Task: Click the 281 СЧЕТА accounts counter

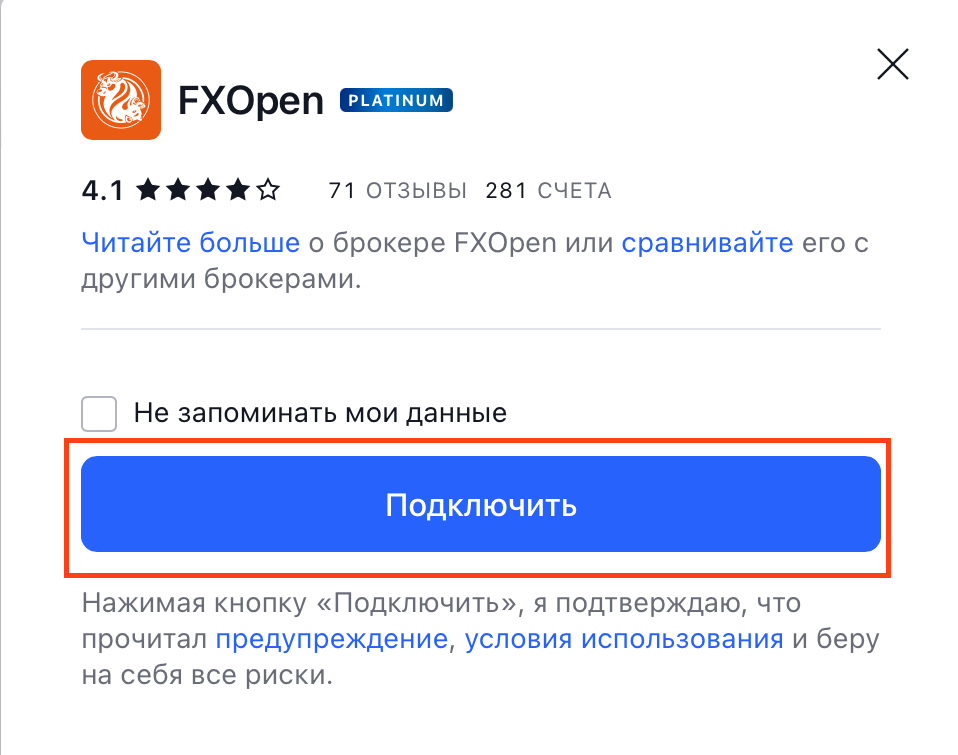Action: 548,191
